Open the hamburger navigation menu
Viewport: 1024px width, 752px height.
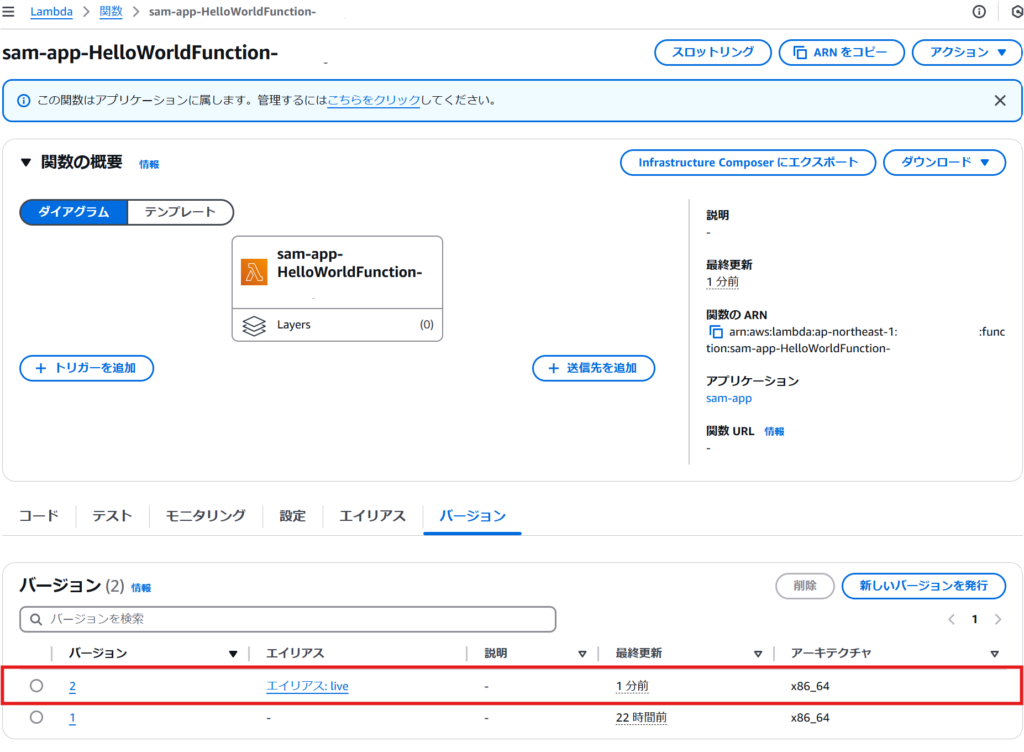click(x=8, y=12)
